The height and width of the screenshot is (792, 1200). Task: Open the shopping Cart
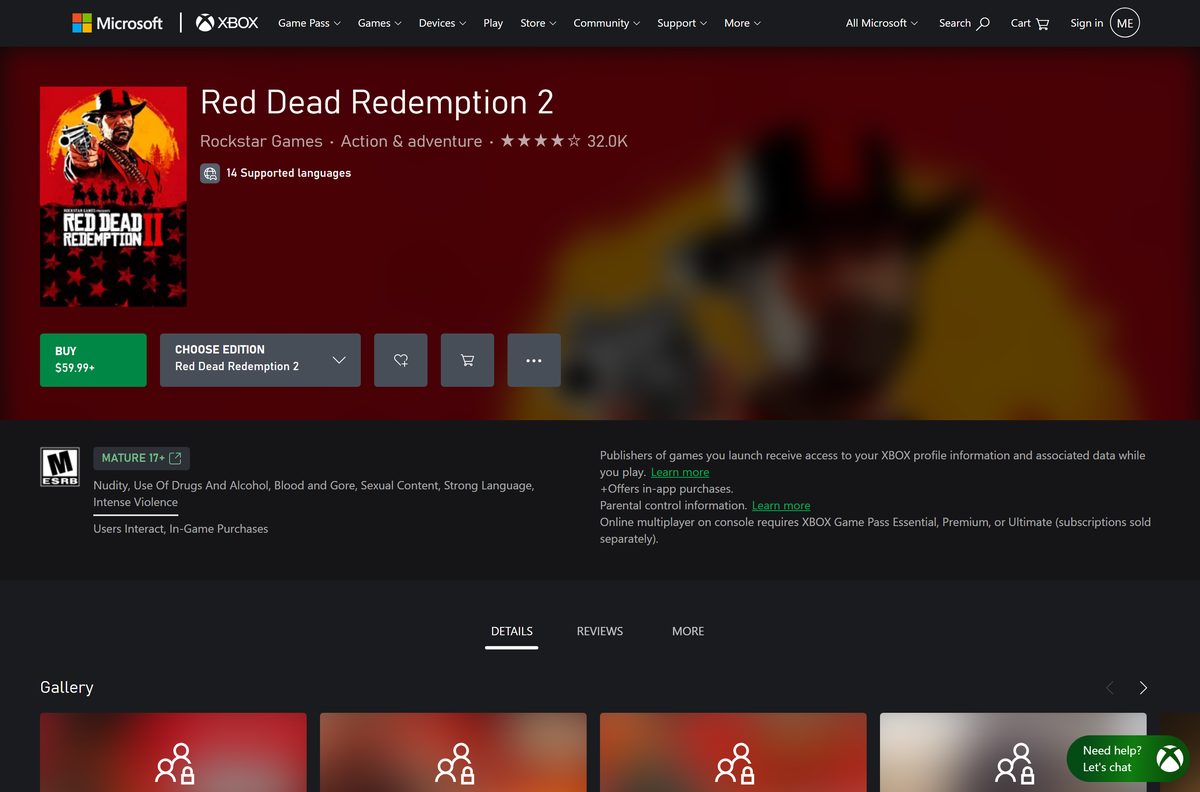(1030, 23)
